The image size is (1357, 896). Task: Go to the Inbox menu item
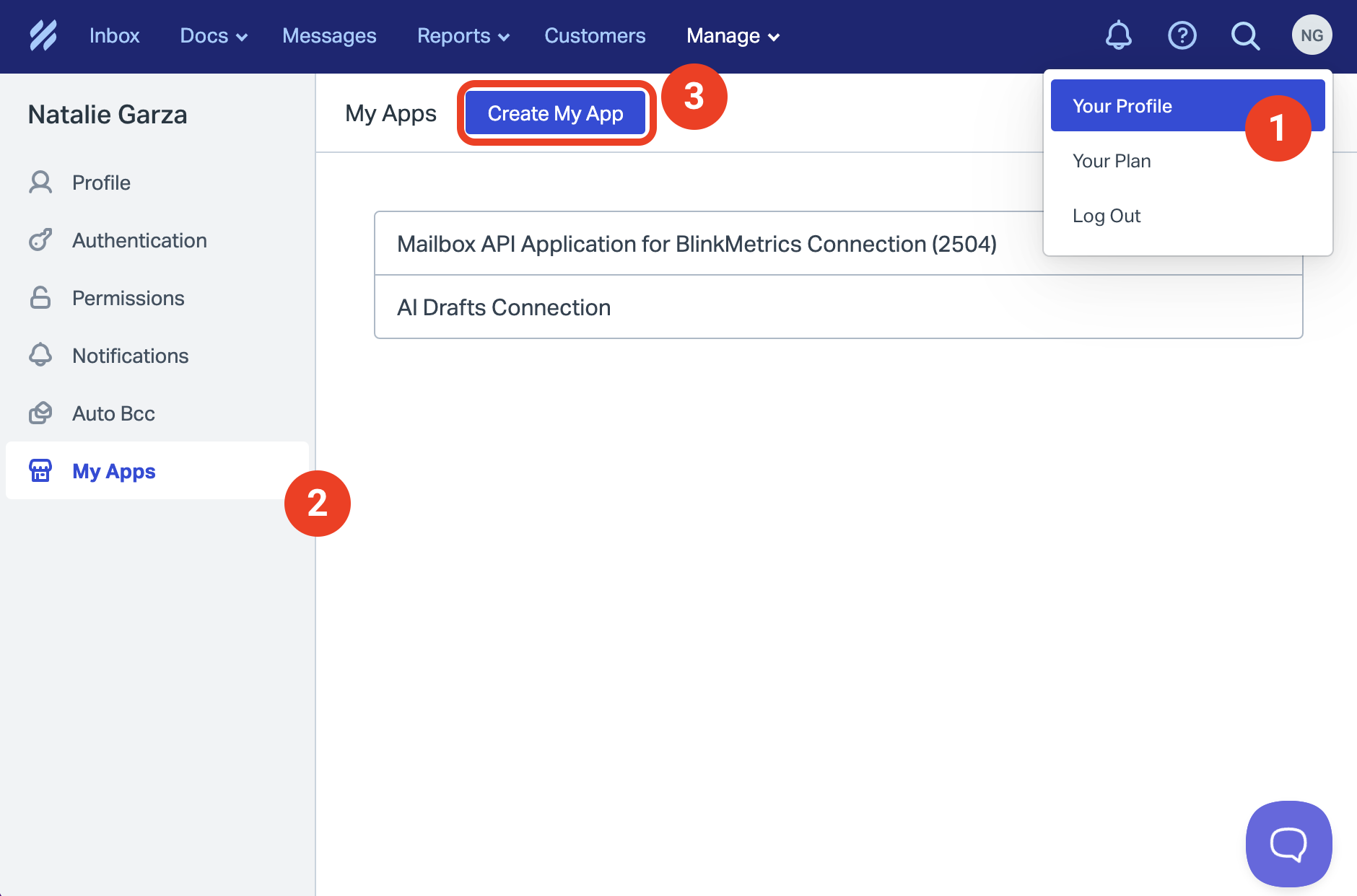[114, 35]
